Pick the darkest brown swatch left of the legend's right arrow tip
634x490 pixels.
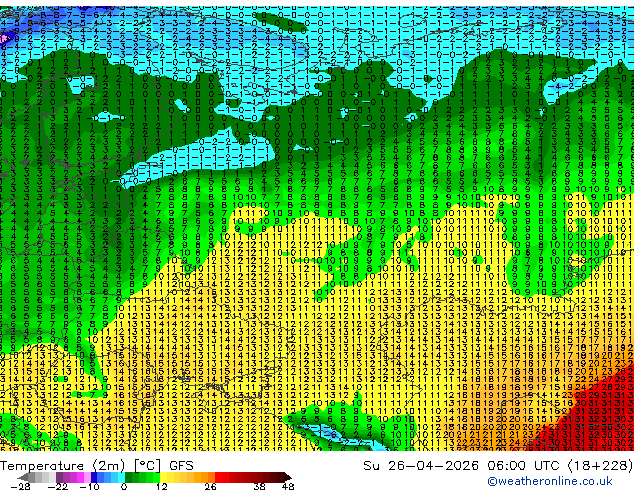(x=281, y=477)
